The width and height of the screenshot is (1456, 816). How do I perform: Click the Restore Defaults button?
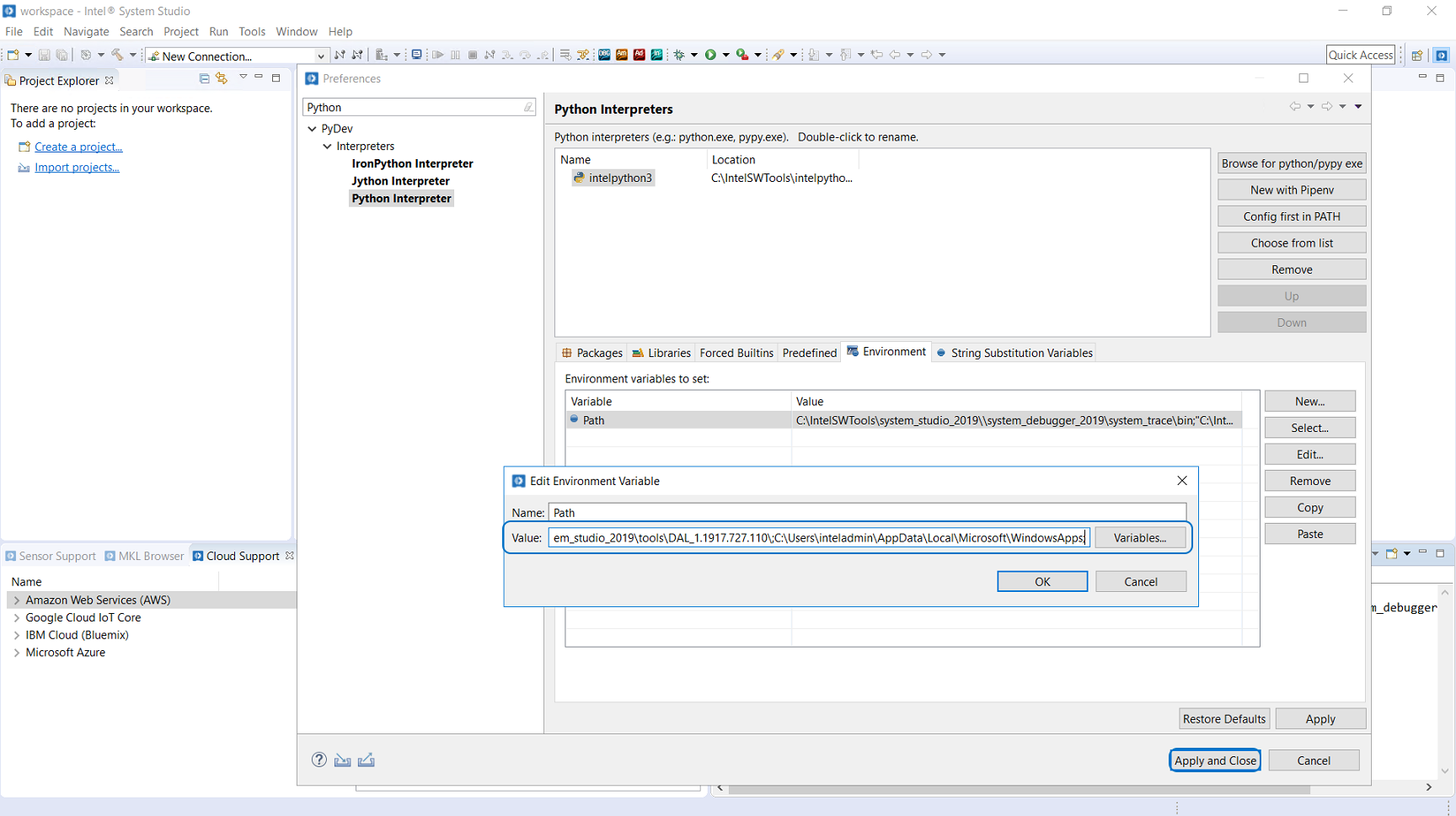pos(1224,719)
